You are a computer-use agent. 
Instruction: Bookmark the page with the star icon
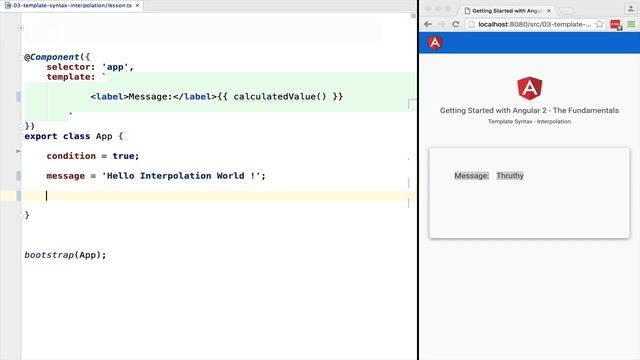[x=599, y=24]
